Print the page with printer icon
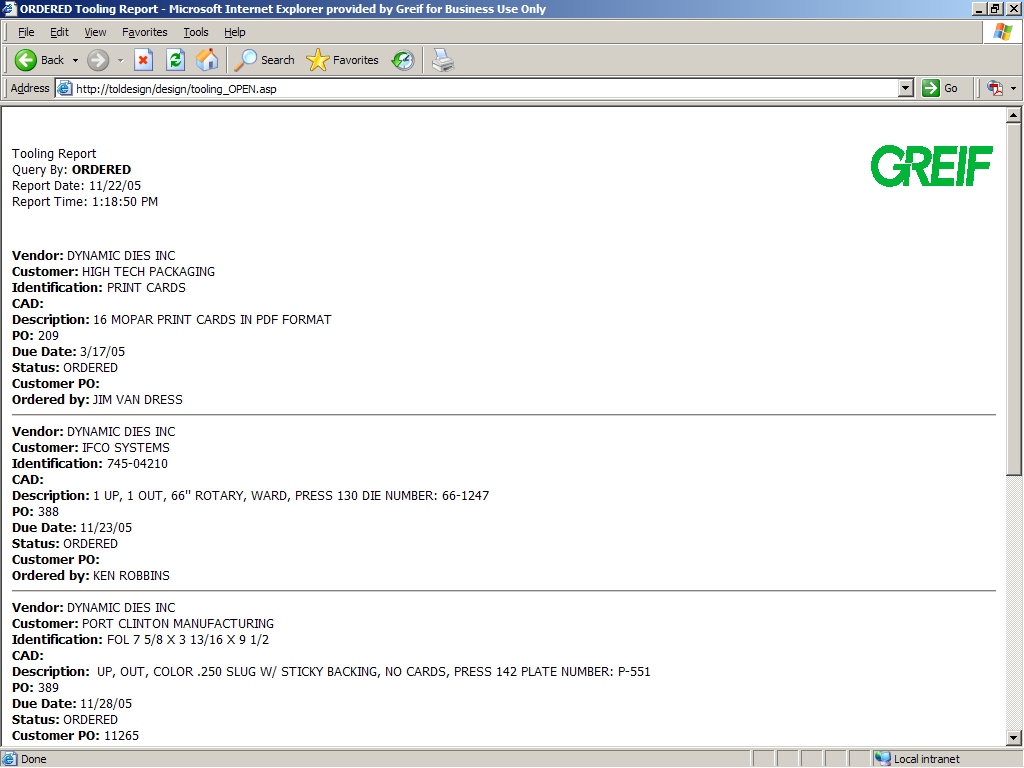Screen dimensions: 1024x768 tap(443, 60)
